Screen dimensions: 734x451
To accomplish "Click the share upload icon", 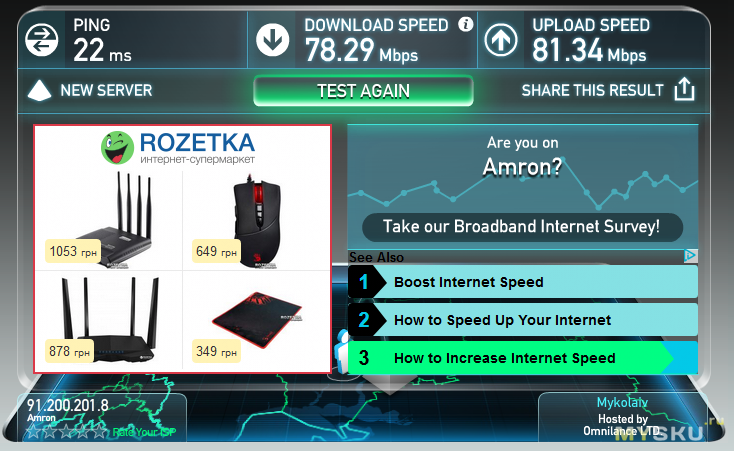I will (x=684, y=89).
